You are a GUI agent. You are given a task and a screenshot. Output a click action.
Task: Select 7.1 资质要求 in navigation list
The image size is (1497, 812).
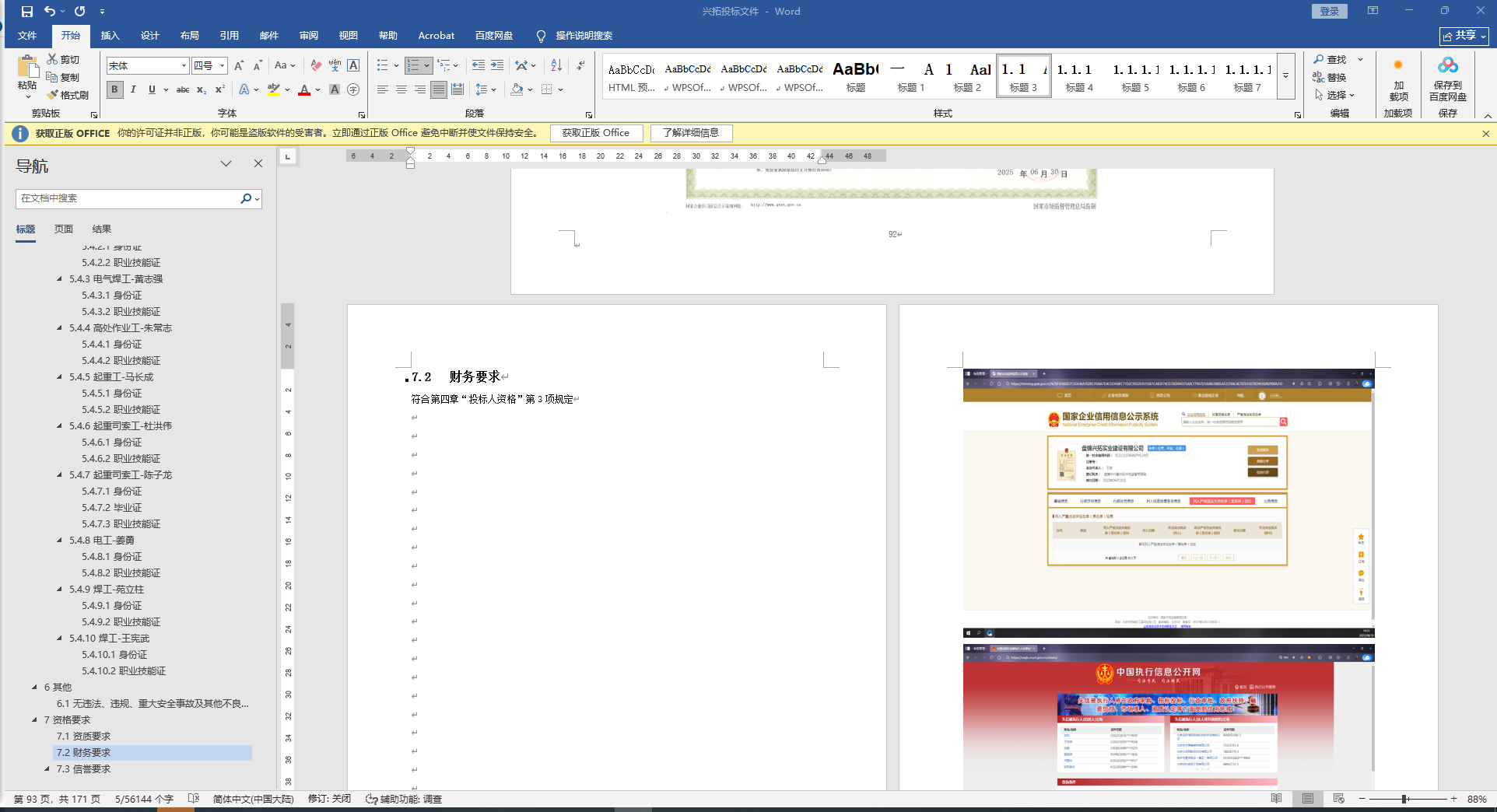click(83, 736)
